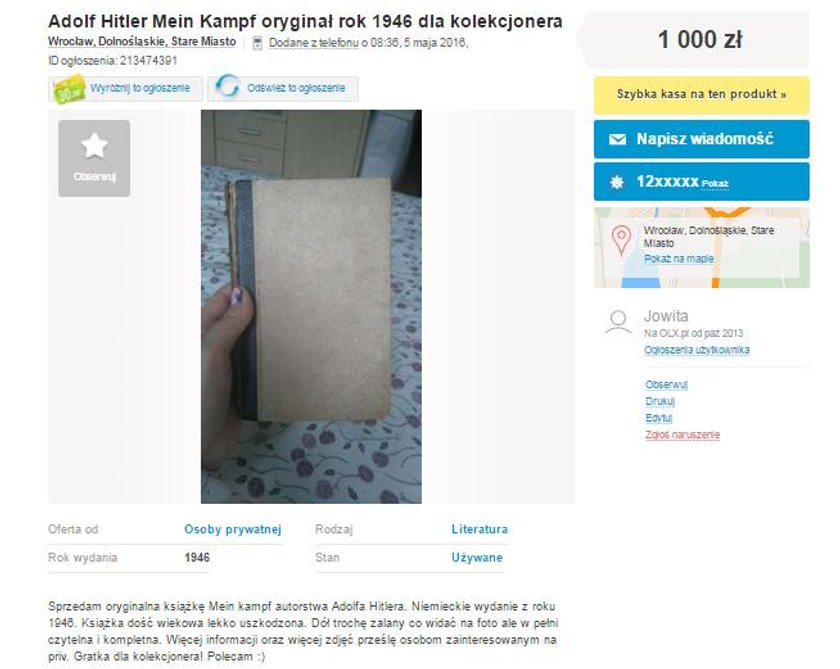840x669 pixels.
Task: Click the mobile phone icon near date
Action: click(258, 43)
